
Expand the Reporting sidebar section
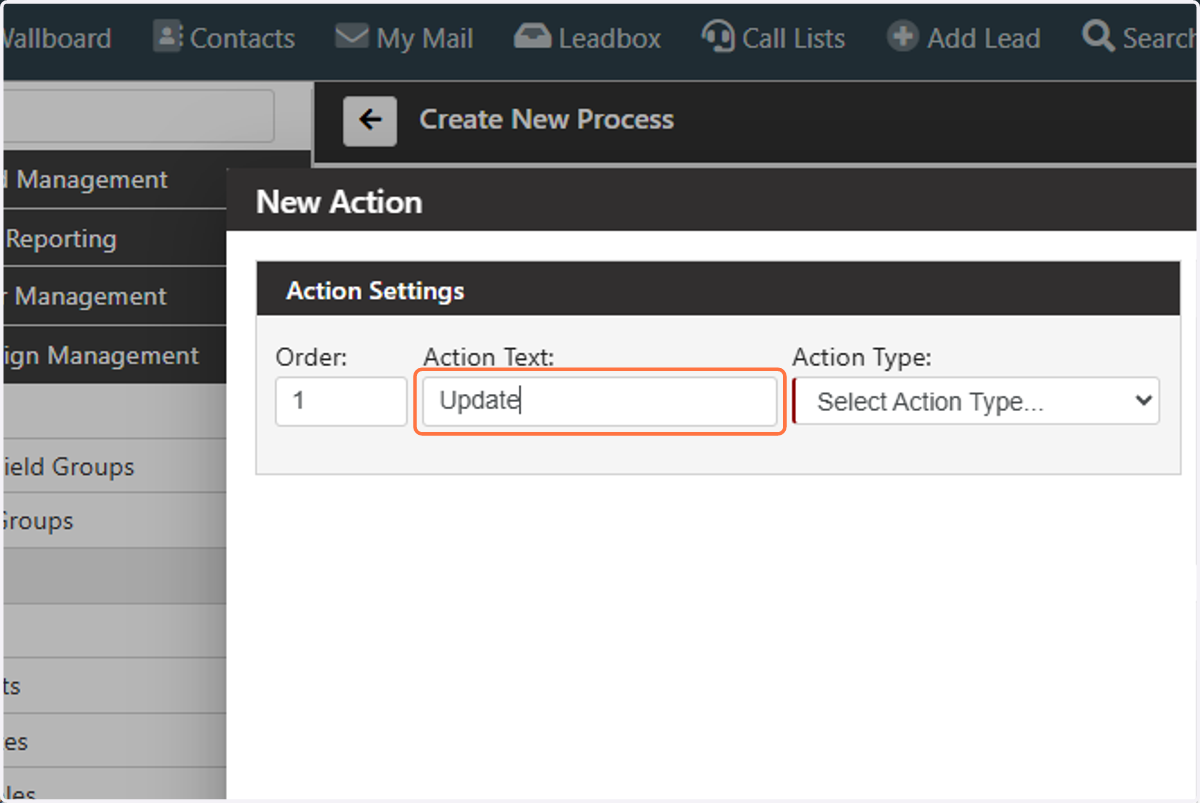click(114, 238)
